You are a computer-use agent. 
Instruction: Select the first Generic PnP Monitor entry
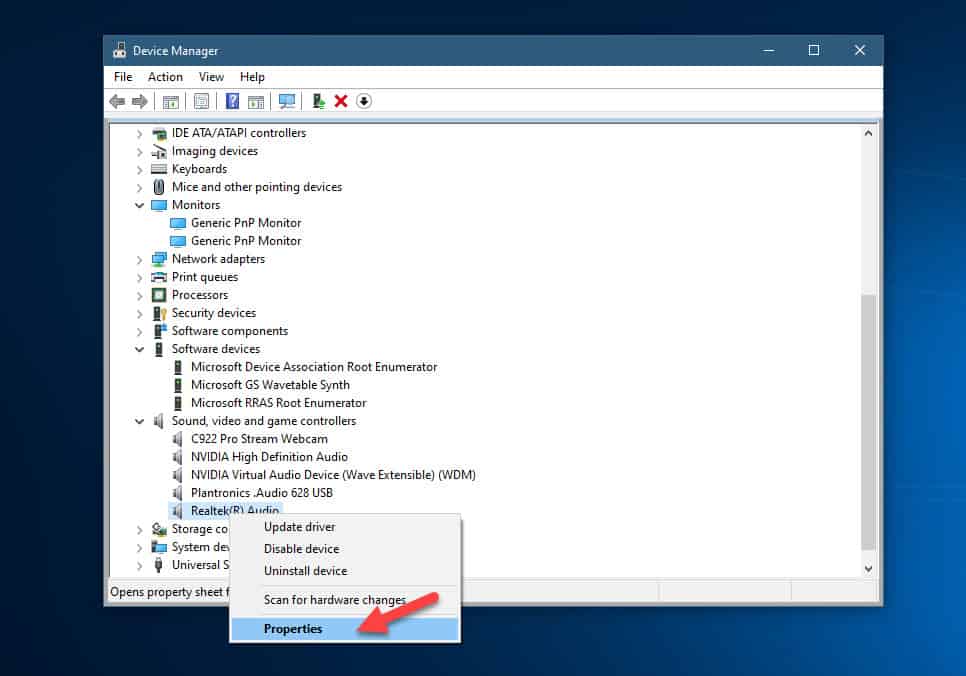(x=246, y=223)
